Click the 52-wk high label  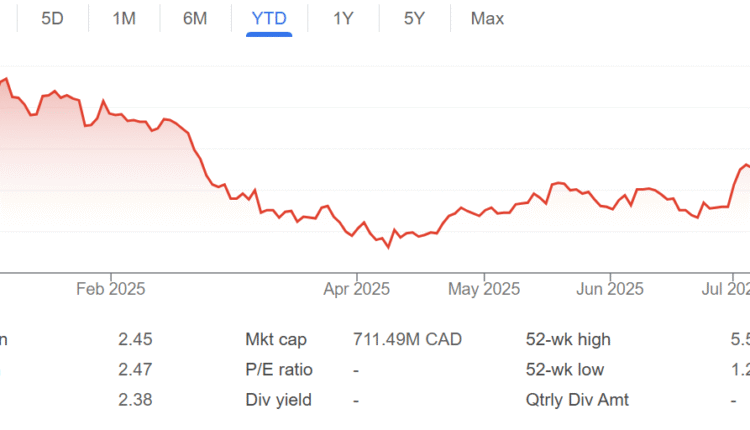click(568, 340)
